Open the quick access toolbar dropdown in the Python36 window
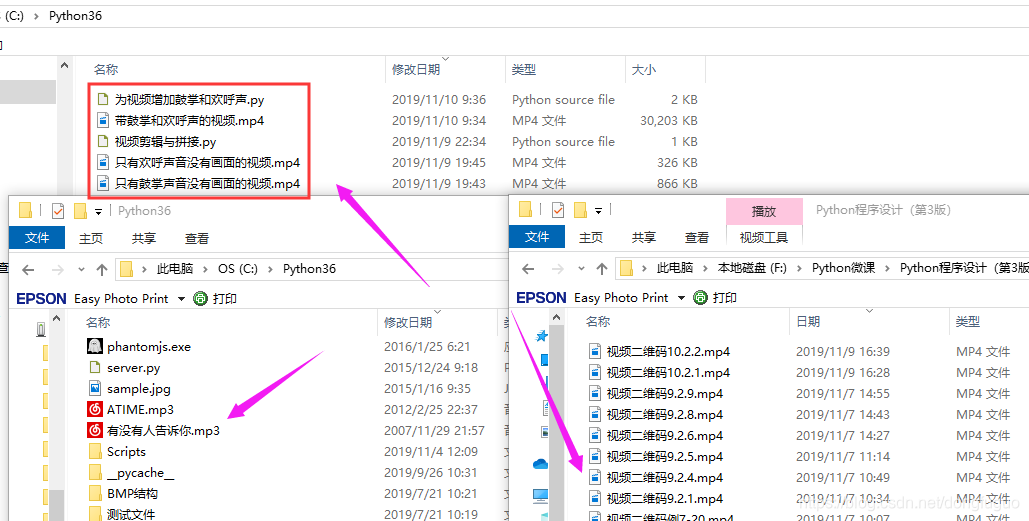 pos(98,211)
